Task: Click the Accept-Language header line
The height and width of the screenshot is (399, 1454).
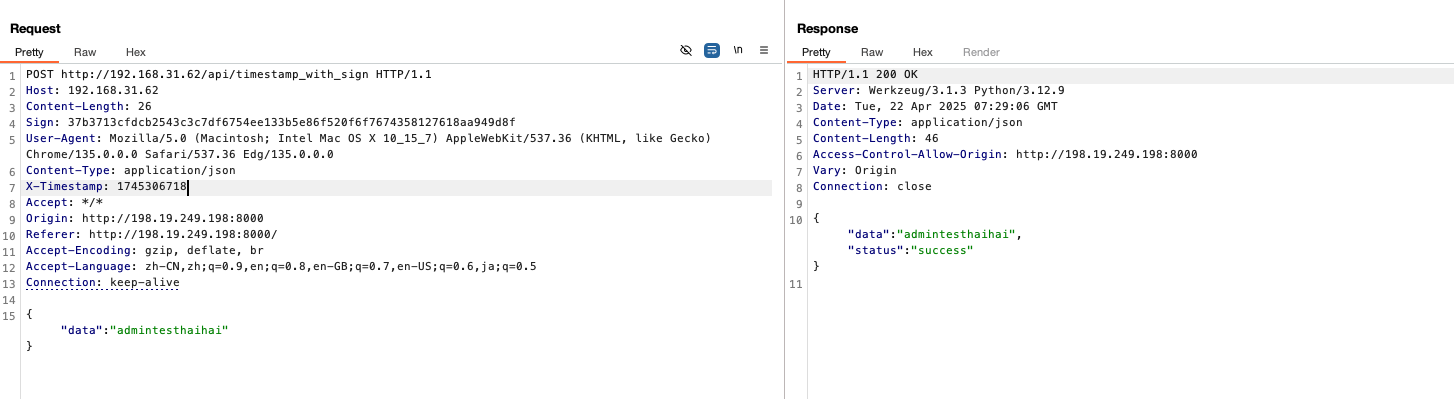Action: coord(281,267)
